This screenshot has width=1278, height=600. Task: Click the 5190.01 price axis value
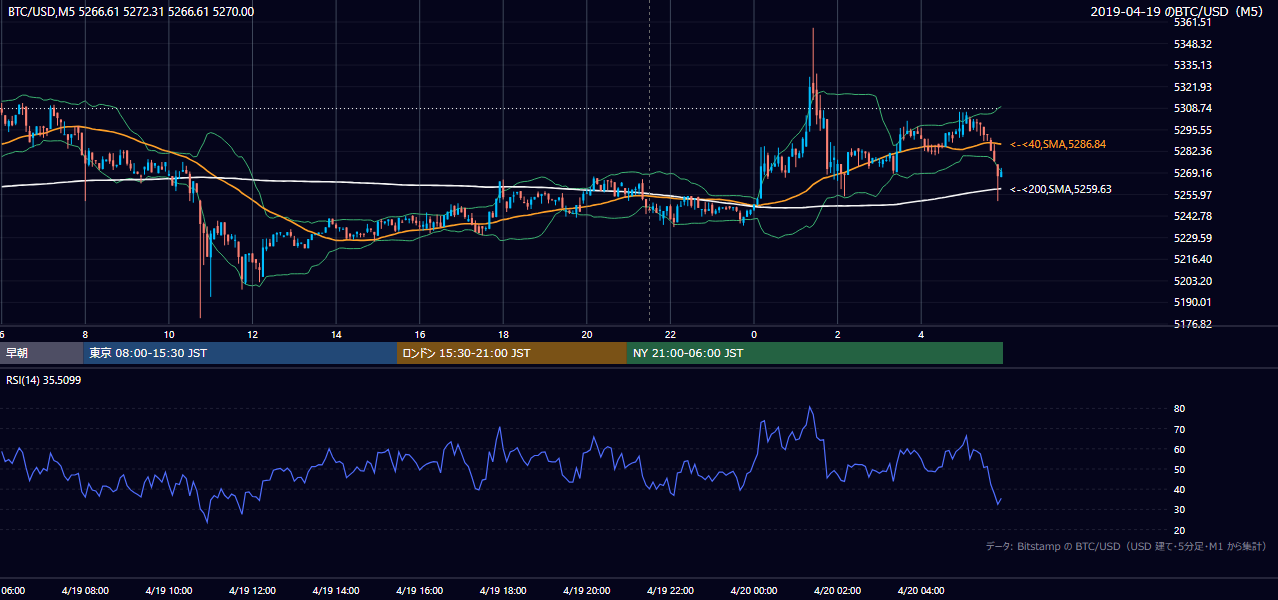click(x=1193, y=302)
